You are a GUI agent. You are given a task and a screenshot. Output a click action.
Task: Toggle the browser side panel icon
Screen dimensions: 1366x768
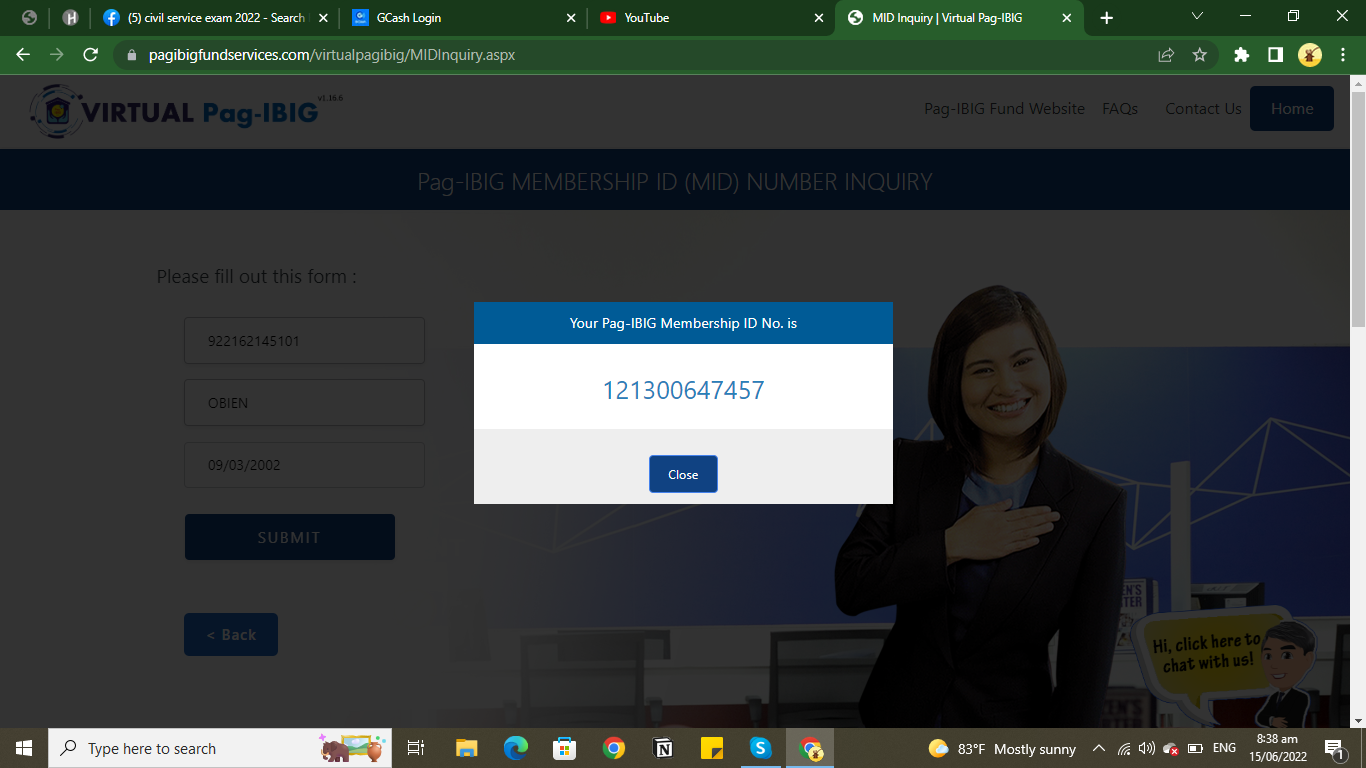point(1275,55)
